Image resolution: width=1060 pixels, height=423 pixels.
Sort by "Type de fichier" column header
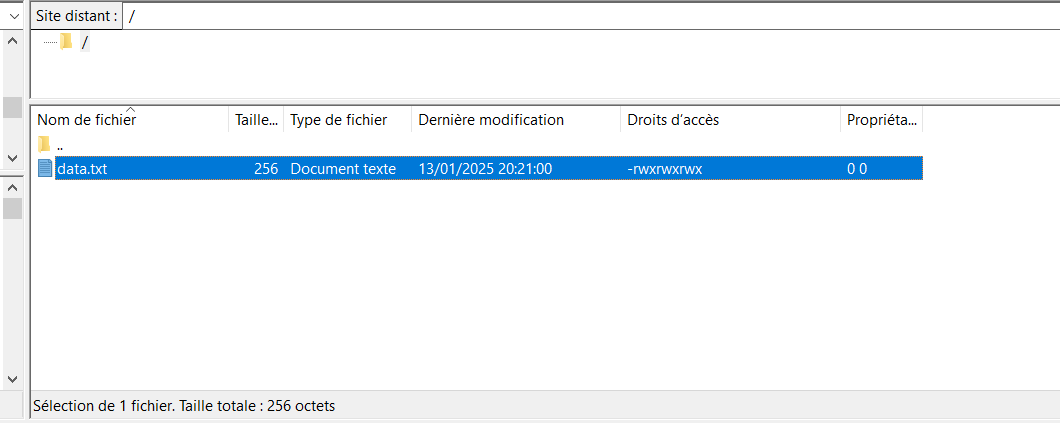[339, 120]
